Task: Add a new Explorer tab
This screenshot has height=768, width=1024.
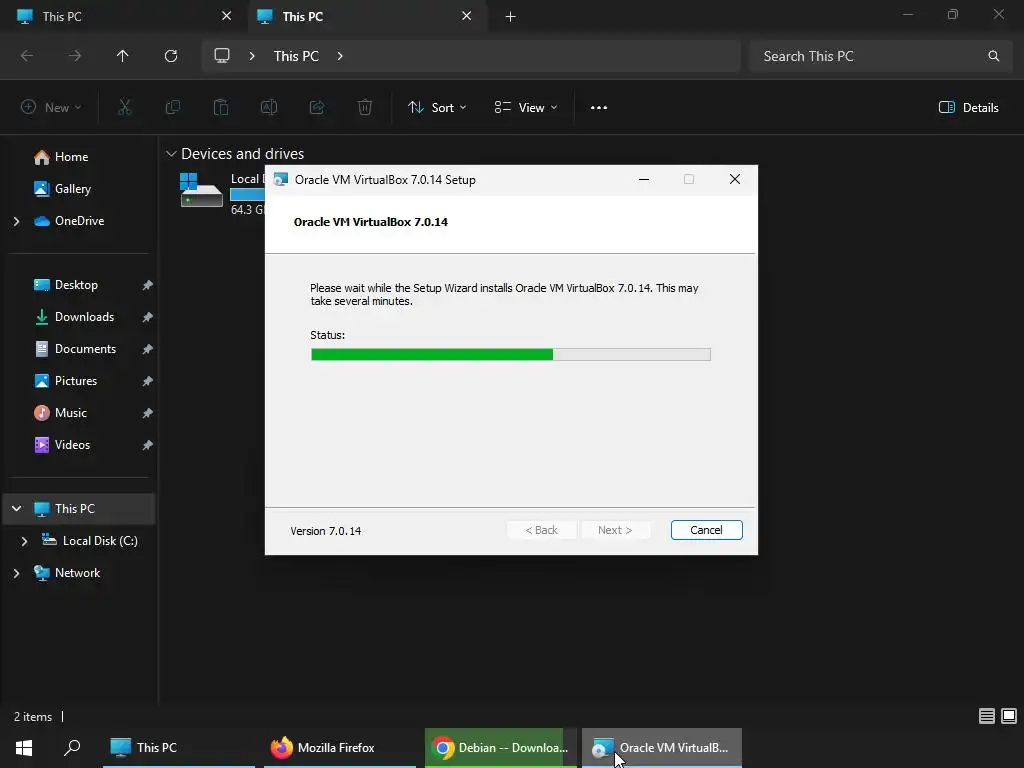Action: [x=511, y=16]
